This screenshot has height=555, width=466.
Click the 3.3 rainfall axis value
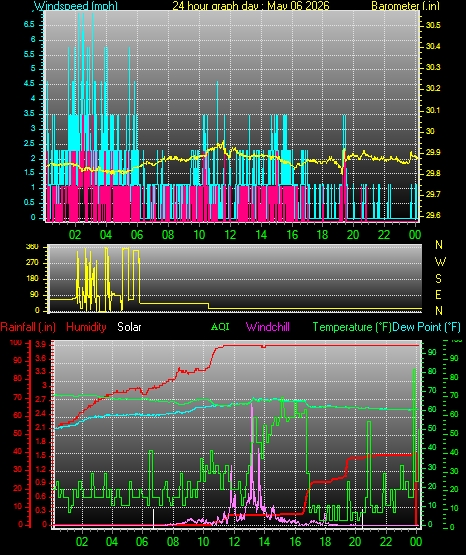point(41,372)
